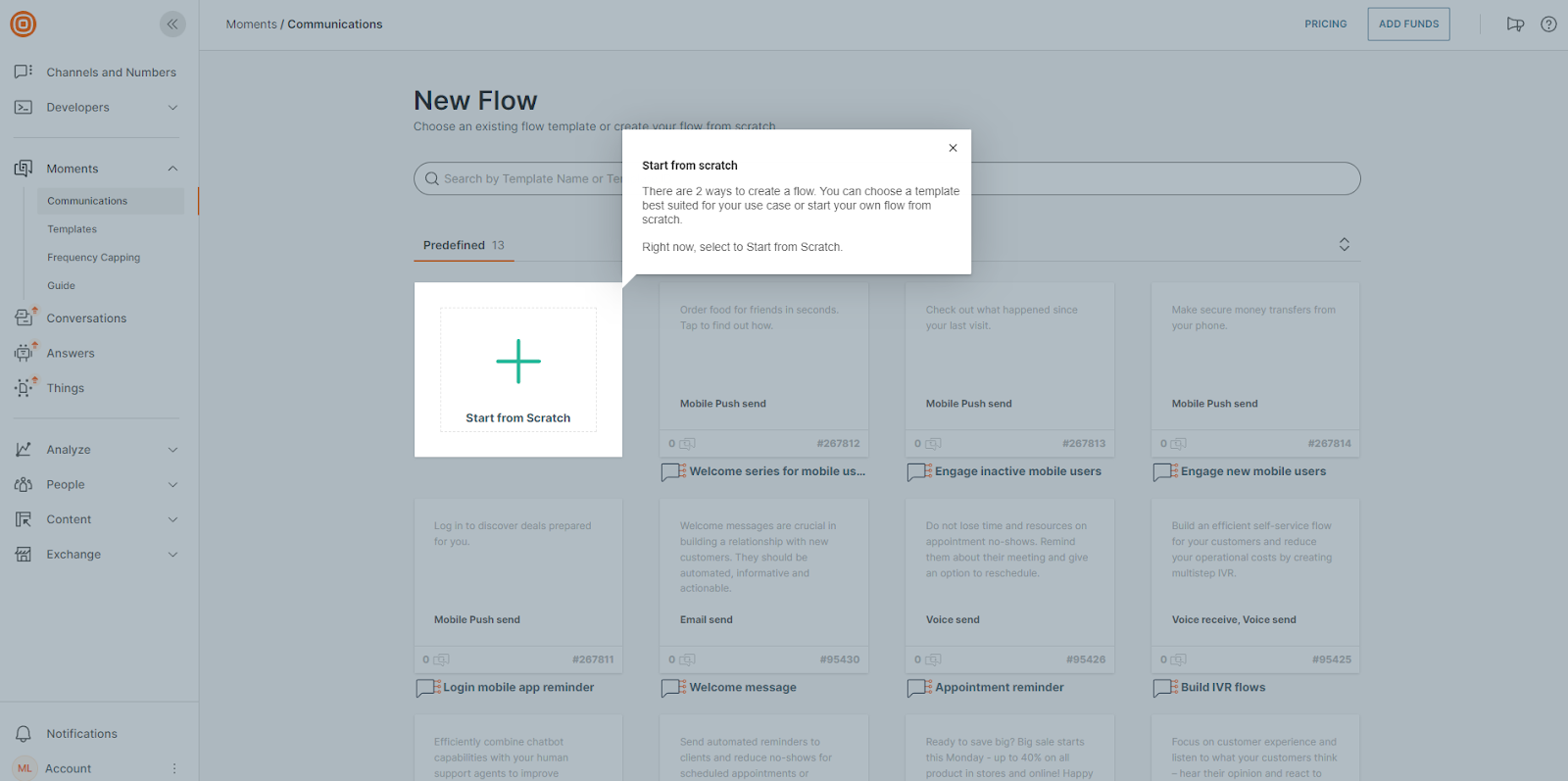
Task: Click the green plus icon
Action: pos(518,362)
